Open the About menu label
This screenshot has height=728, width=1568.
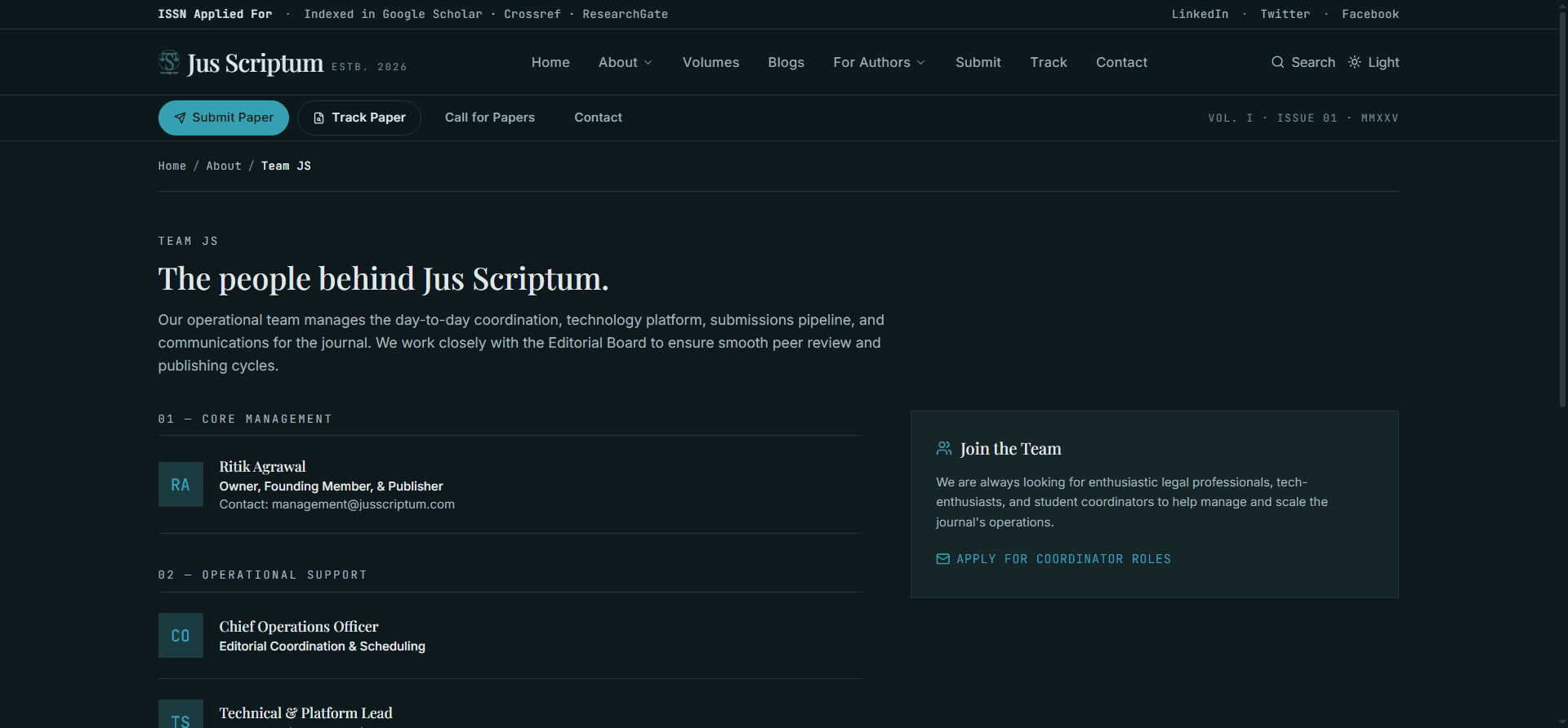pos(618,62)
